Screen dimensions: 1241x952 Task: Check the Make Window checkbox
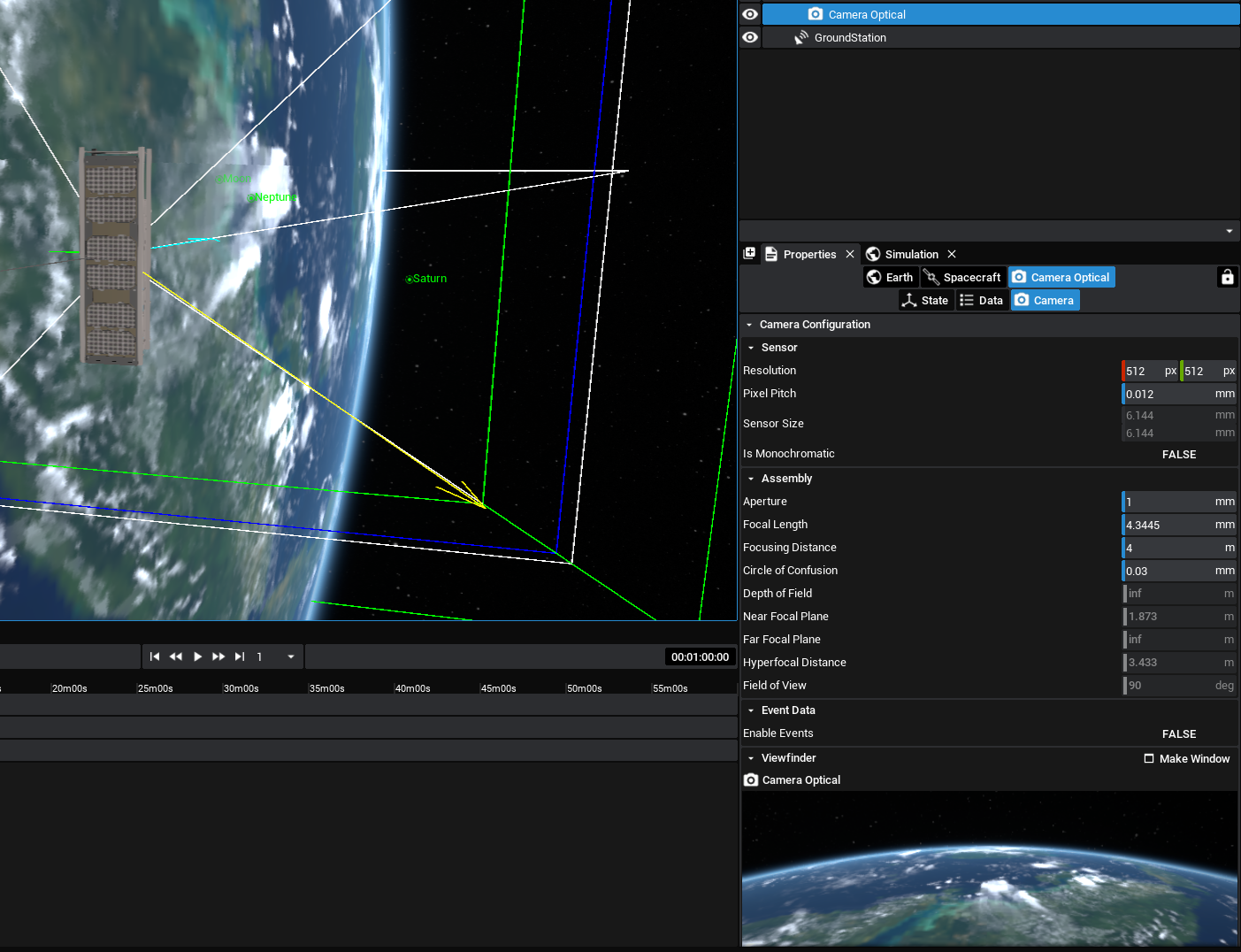point(1149,758)
